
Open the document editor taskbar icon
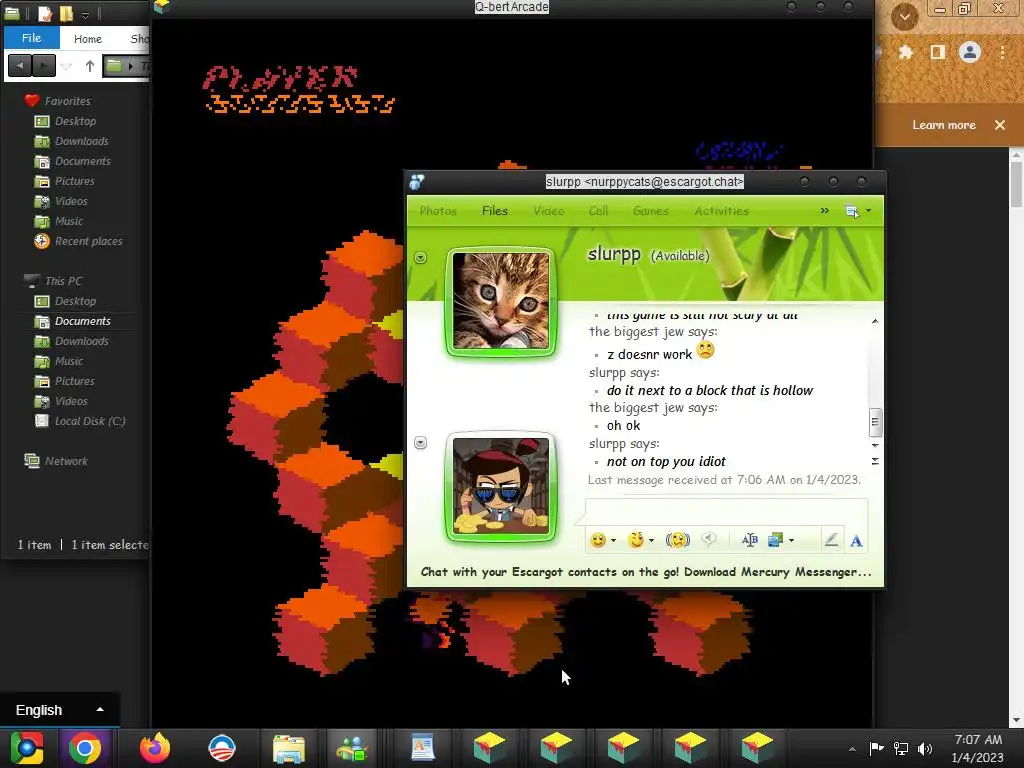pyautogui.click(x=423, y=748)
